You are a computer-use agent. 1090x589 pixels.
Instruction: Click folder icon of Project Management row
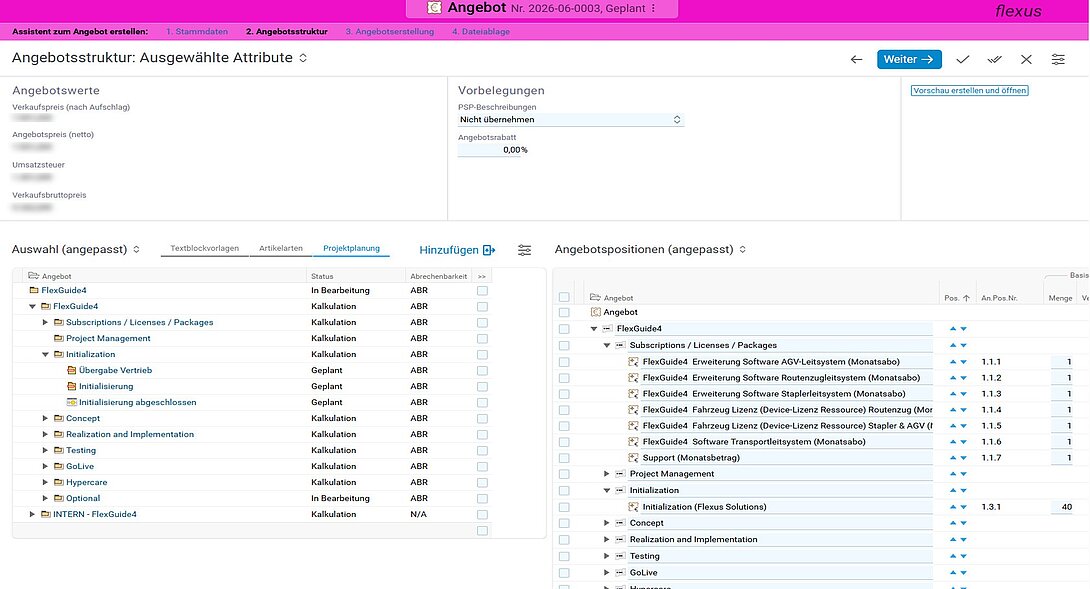pos(58,339)
